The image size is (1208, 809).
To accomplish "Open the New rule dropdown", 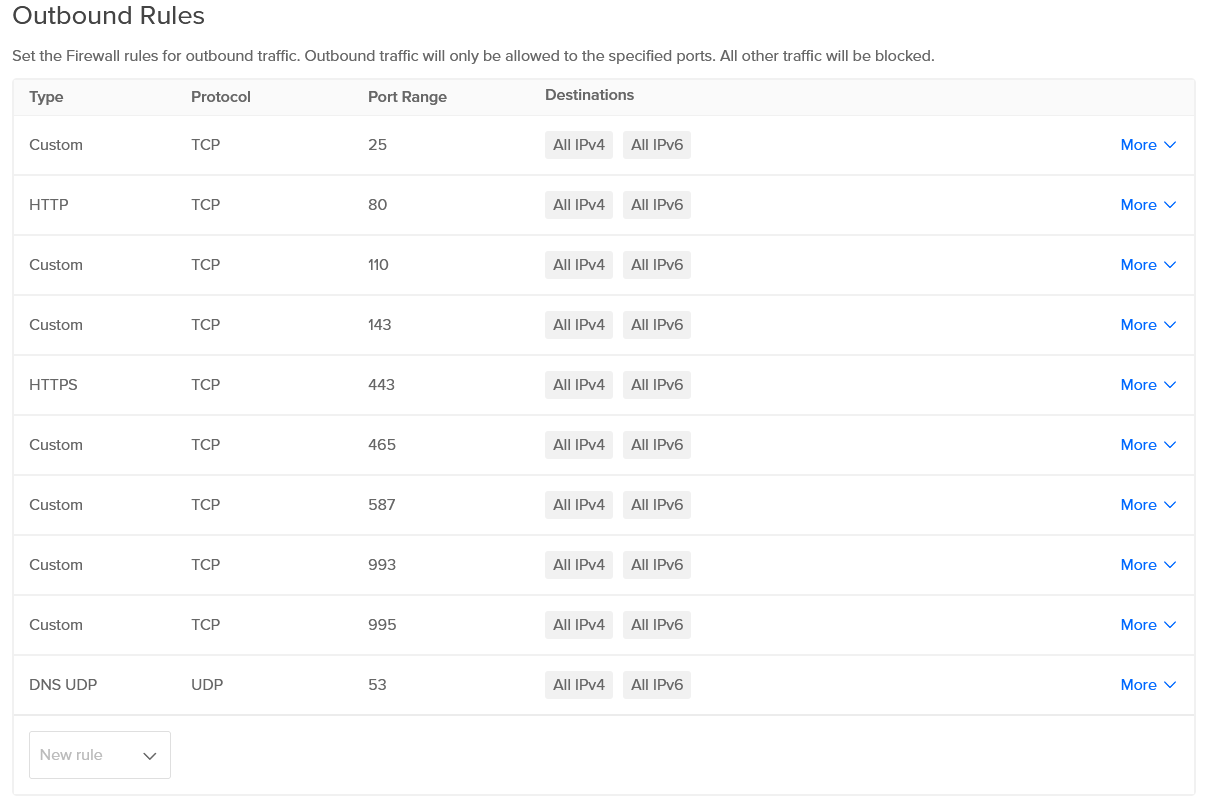I will tap(99, 755).
